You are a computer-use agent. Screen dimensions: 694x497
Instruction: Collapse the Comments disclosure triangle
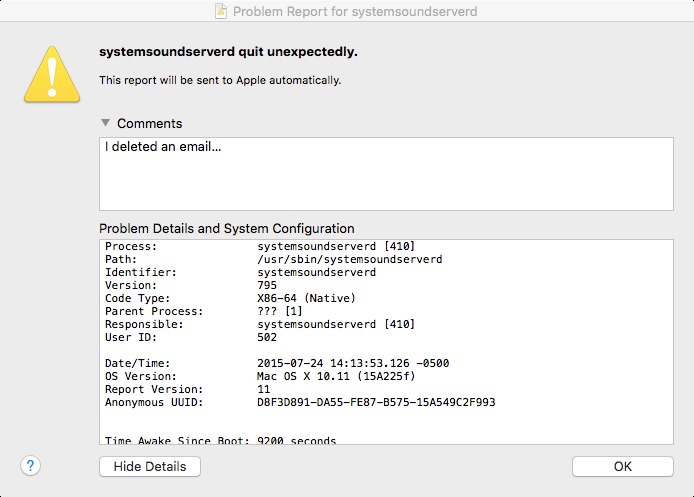coord(105,124)
